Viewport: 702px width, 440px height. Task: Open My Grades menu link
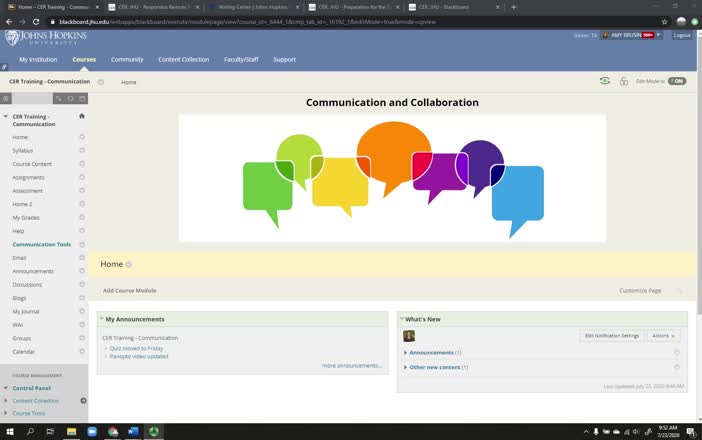pyautogui.click(x=26, y=218)
